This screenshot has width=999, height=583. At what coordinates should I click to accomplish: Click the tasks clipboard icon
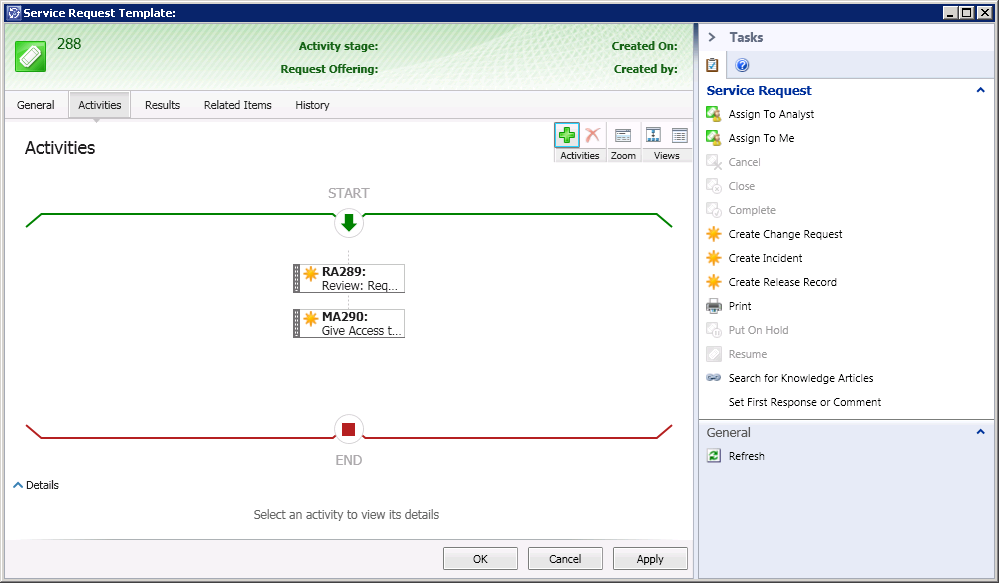tap(712, 66)
